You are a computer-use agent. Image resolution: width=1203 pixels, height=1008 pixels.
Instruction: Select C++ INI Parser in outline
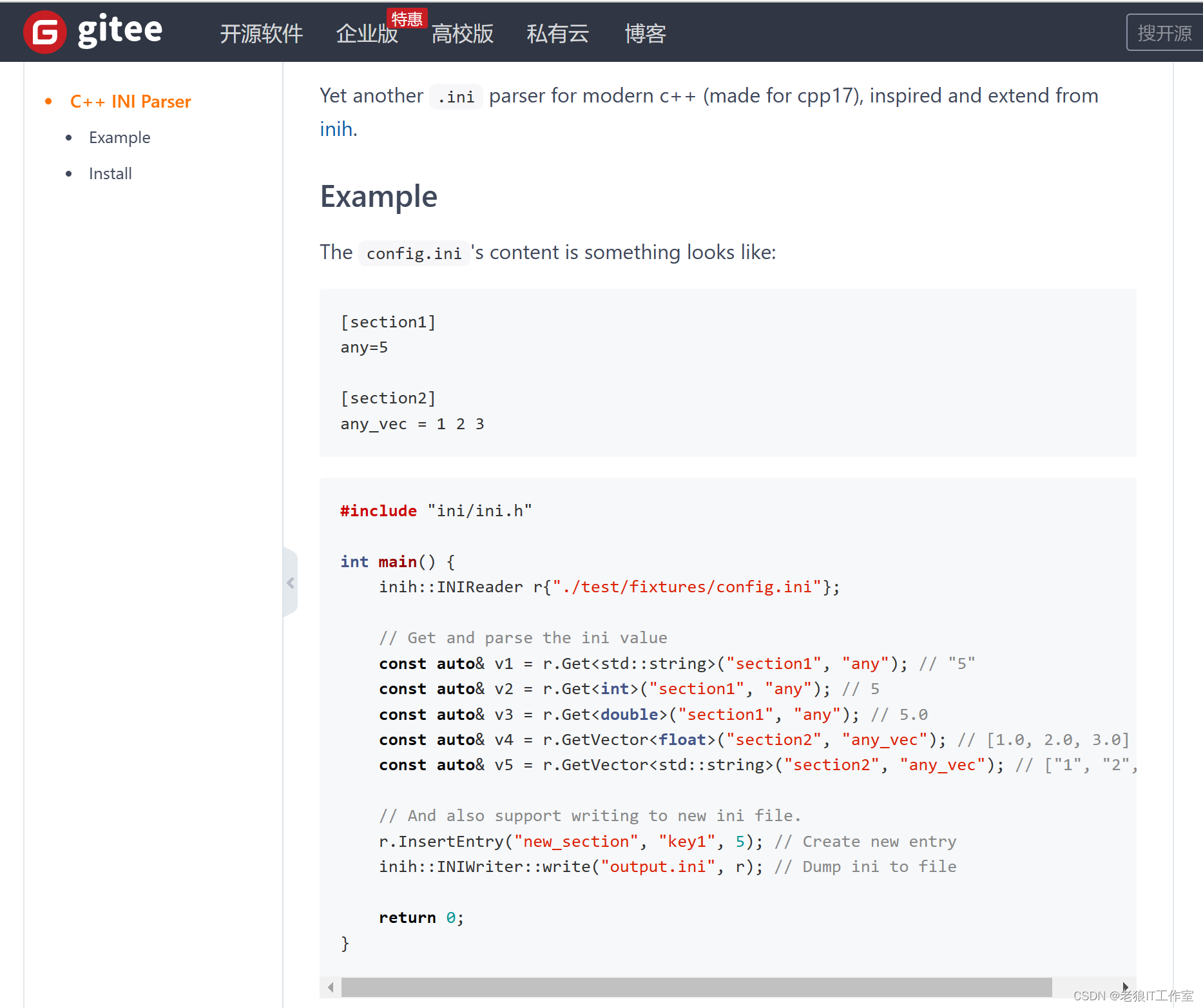(130, 101)
